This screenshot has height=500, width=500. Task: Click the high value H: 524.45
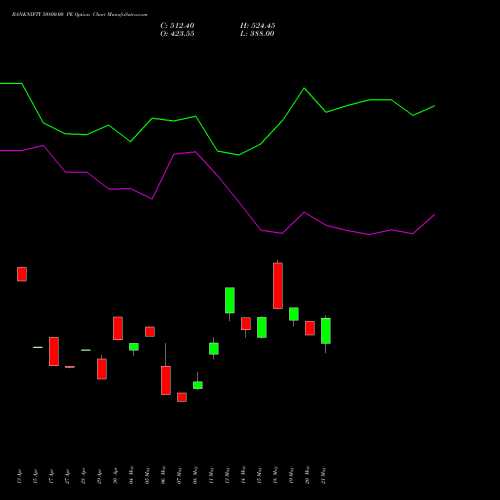(x=258, y=26)
